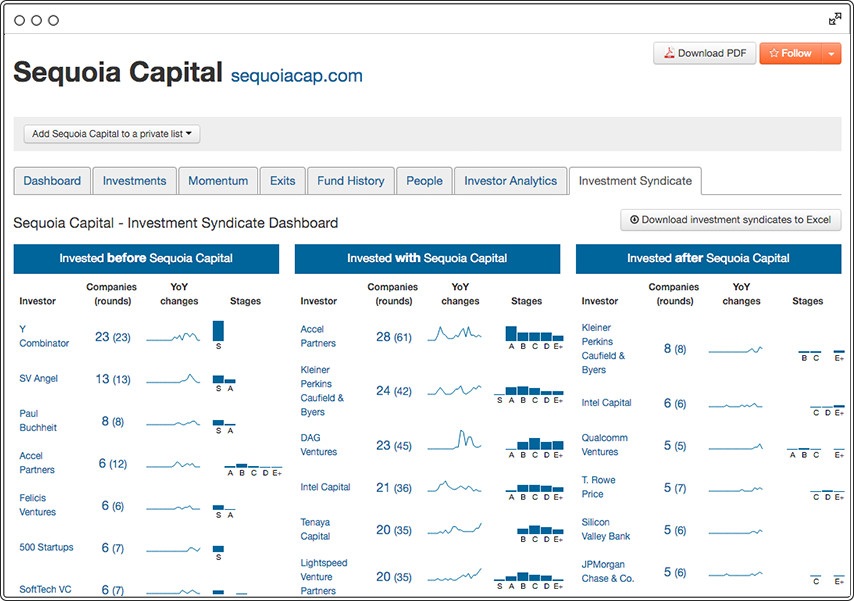Open Silicon Valley Bank investor link
854x601 pixels.
605,529
